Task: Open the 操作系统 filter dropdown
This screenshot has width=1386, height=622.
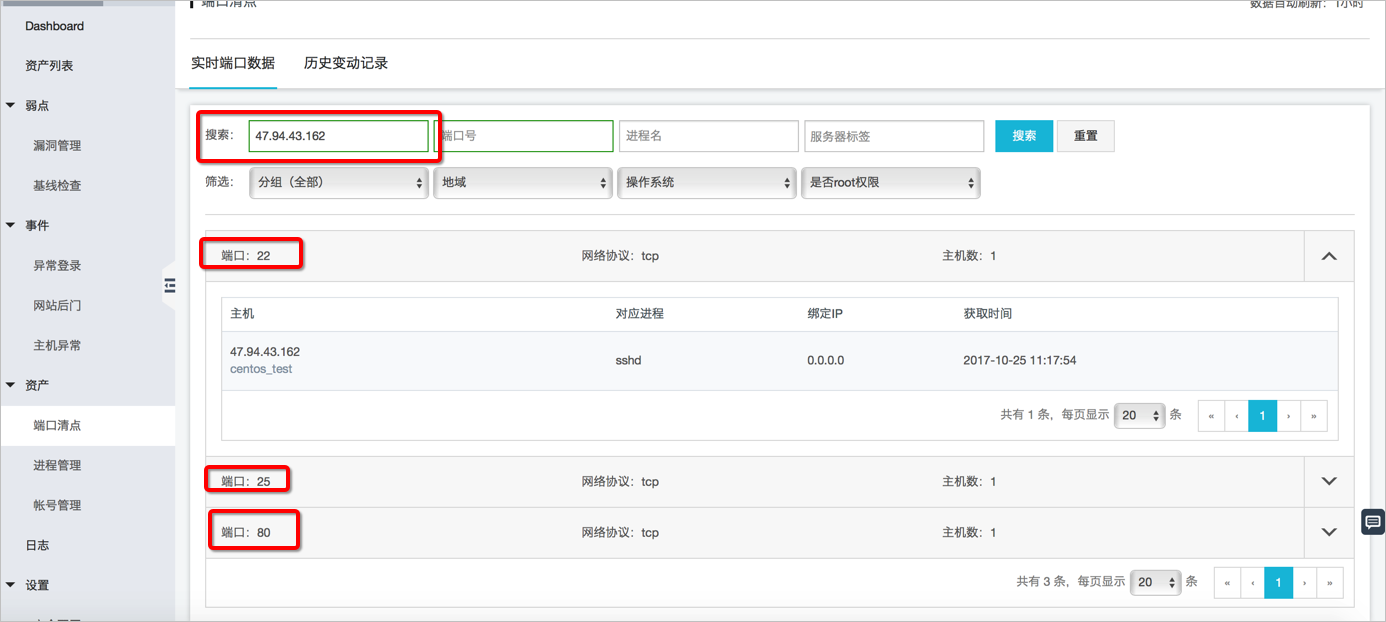Action: click(x=707, y=183)
